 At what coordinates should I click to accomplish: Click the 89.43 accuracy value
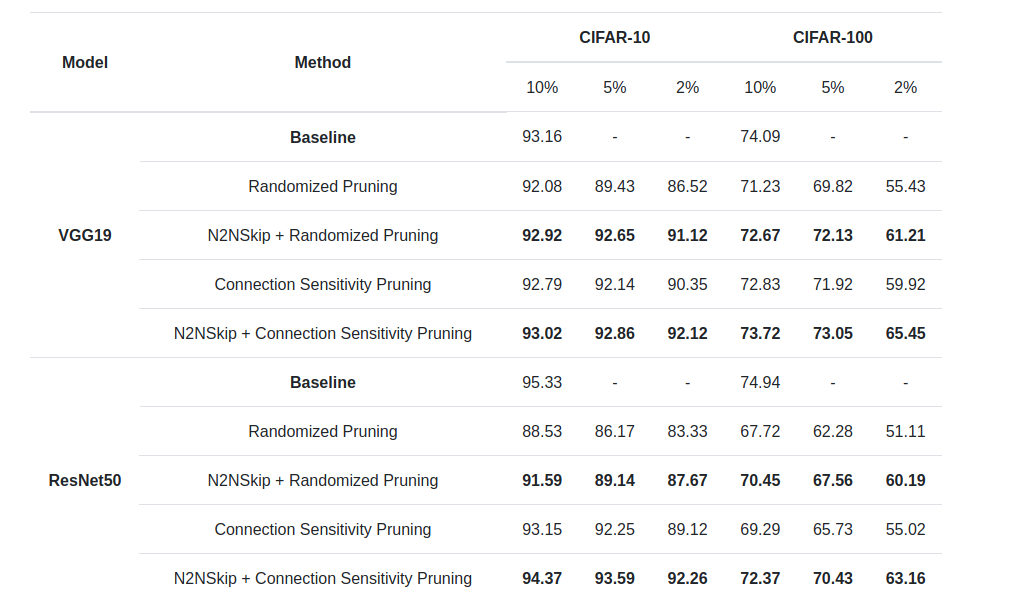(614, 186)
